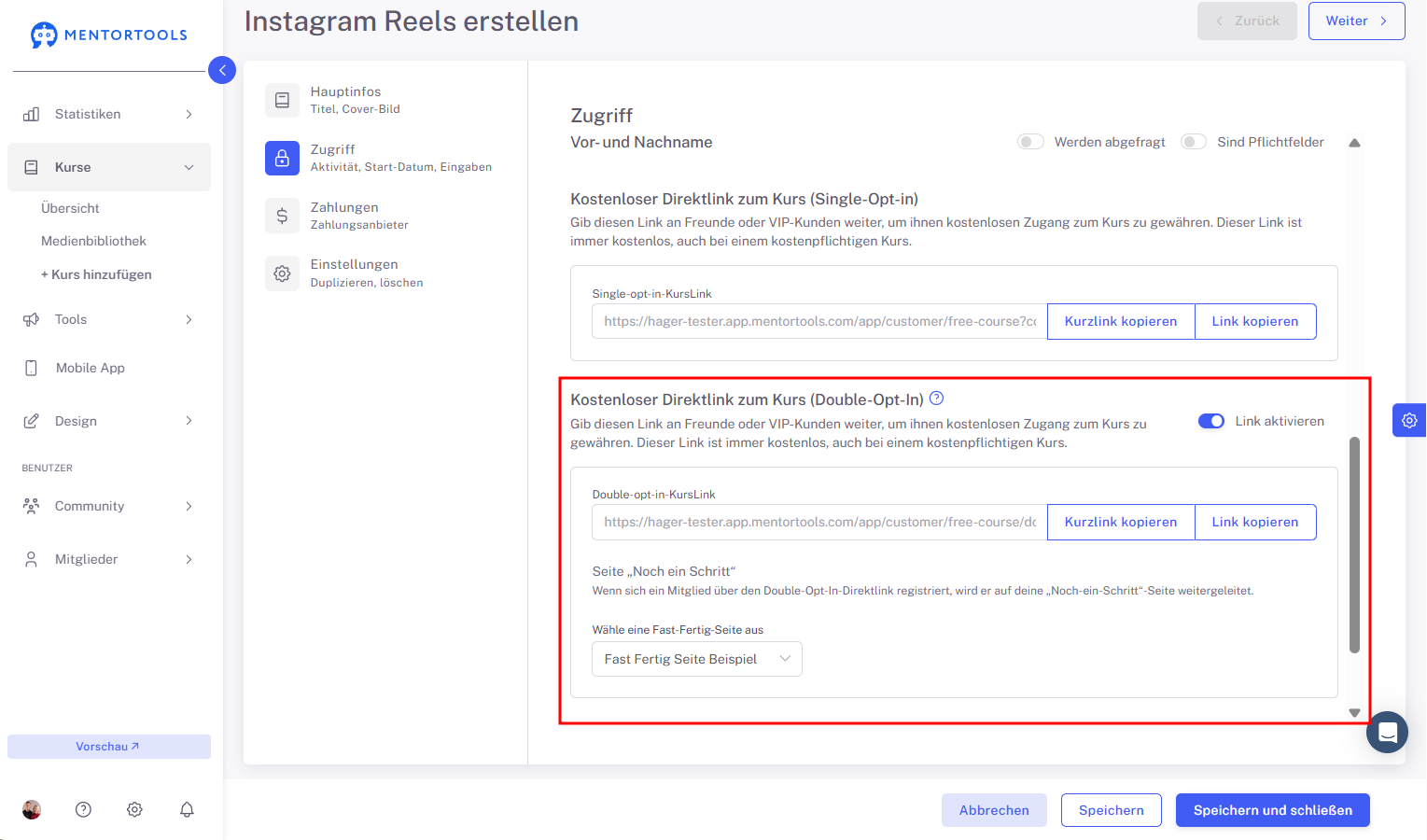Click the vertical scrollbar in the Zugriff panel
The image size is (1427, 840).
tap(1354, 544)
